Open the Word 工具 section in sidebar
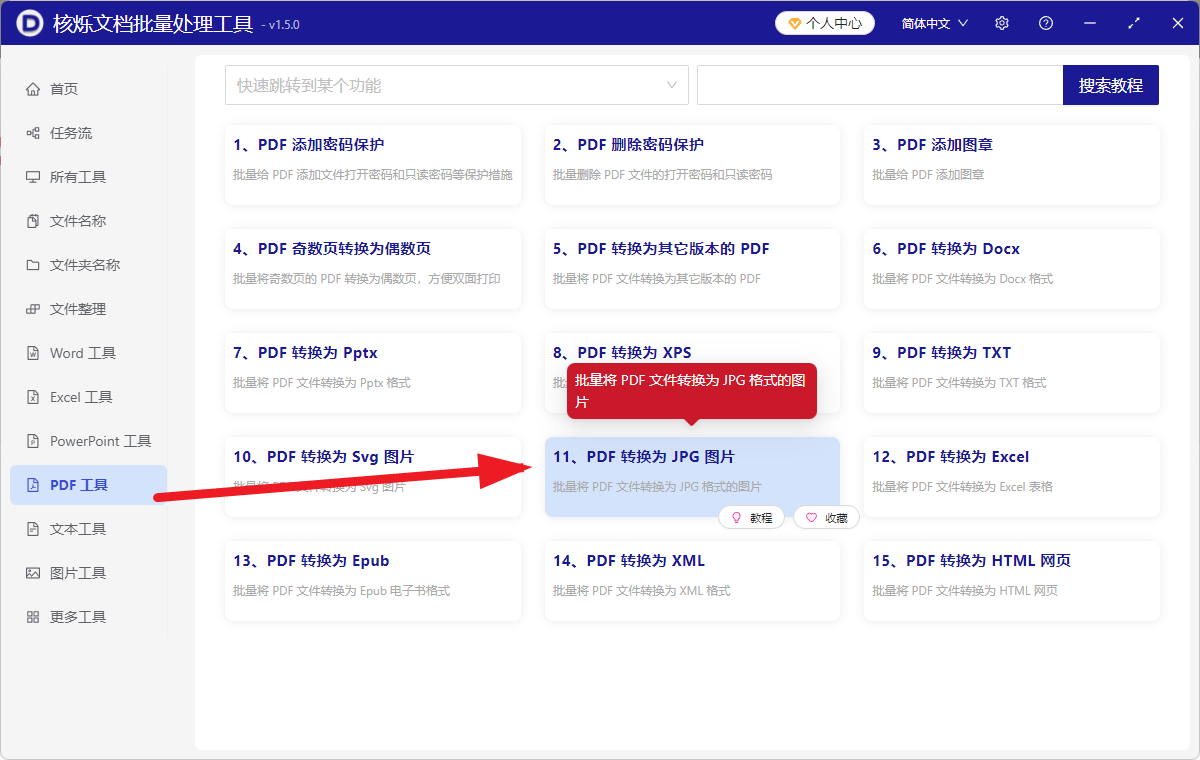This screenshot has width=1200, height=760. click(84, 352)
